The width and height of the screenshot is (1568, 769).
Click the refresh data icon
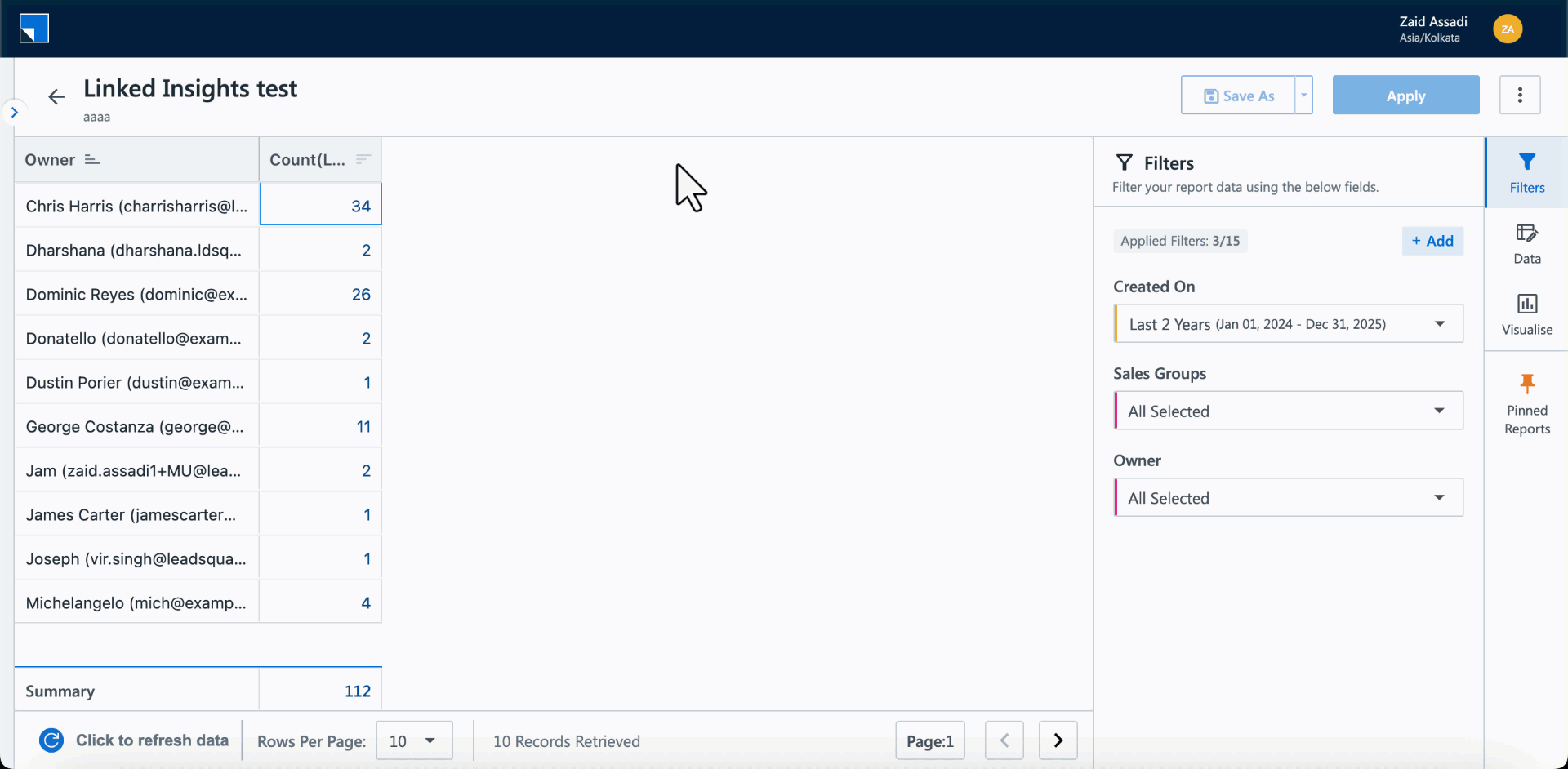pos(51,740)
